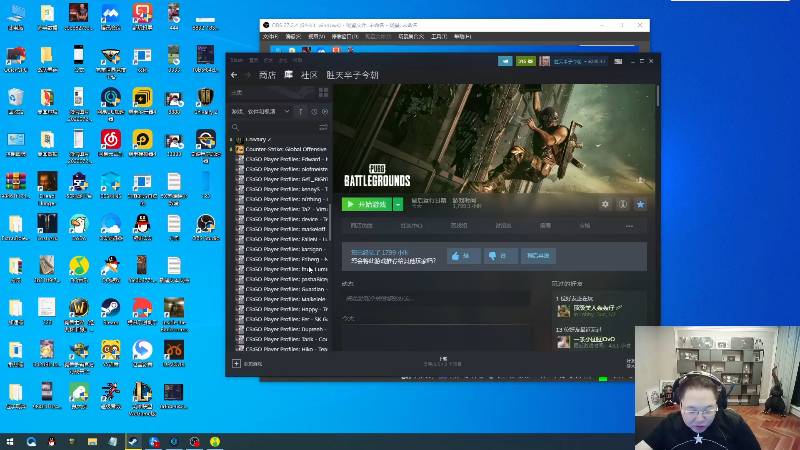Click the blue announcements button in Steam header
800x450 pixels.
pyautogui.click(x=505, y=61)
